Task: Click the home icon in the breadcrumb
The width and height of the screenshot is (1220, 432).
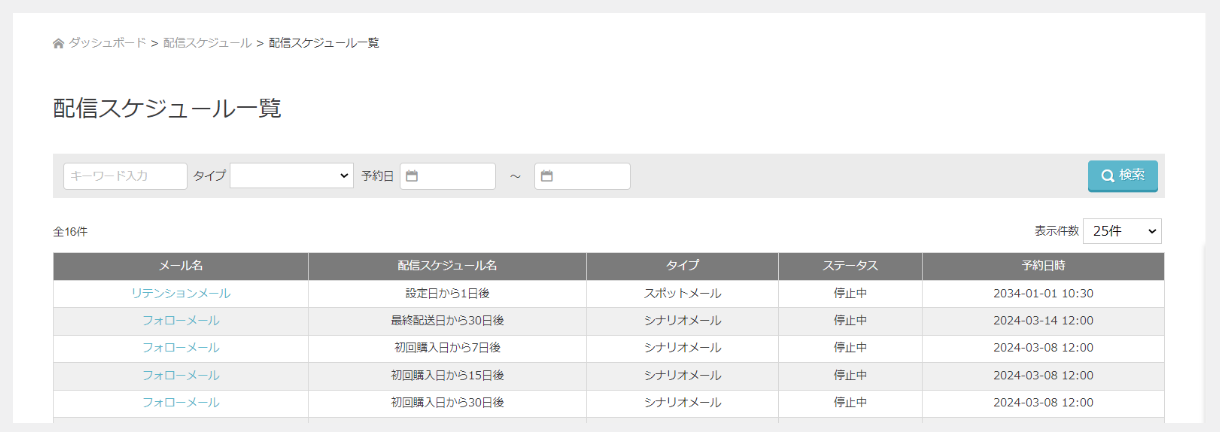Action: (58, 43)
